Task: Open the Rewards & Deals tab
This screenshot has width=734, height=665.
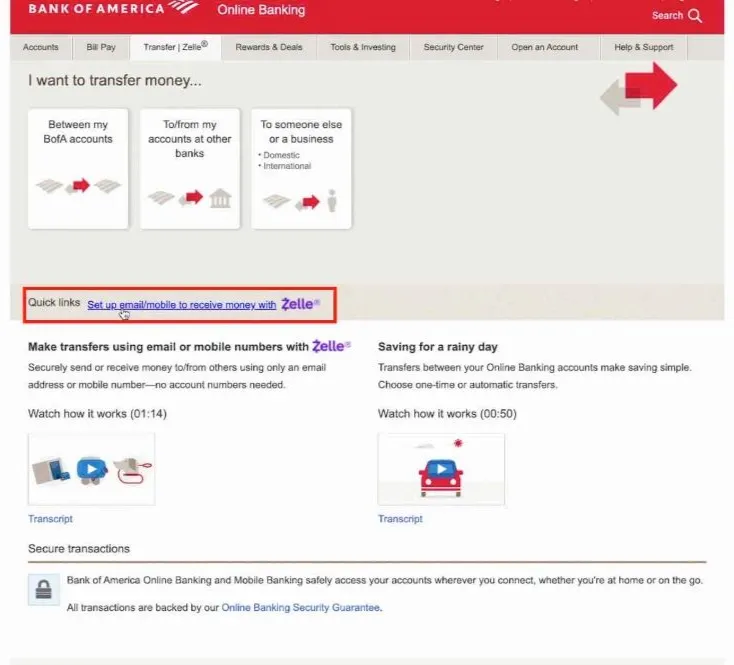Action: pyautogui.click(x=269, y=47)
